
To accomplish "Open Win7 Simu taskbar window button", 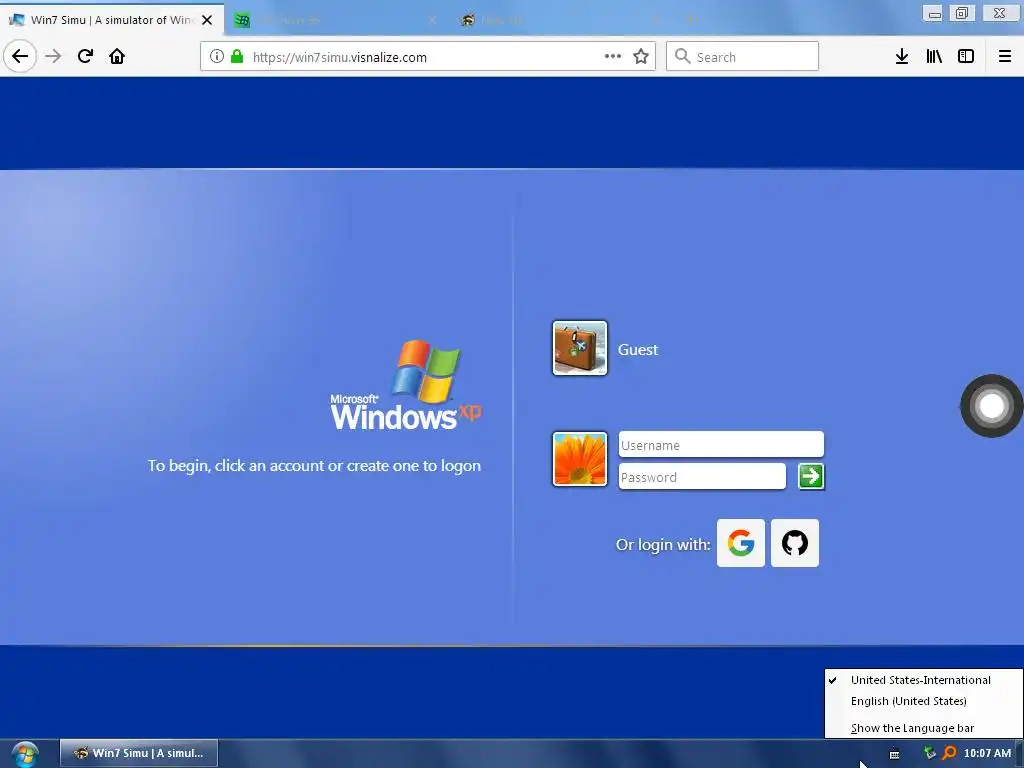I will (x=138, y=753).
